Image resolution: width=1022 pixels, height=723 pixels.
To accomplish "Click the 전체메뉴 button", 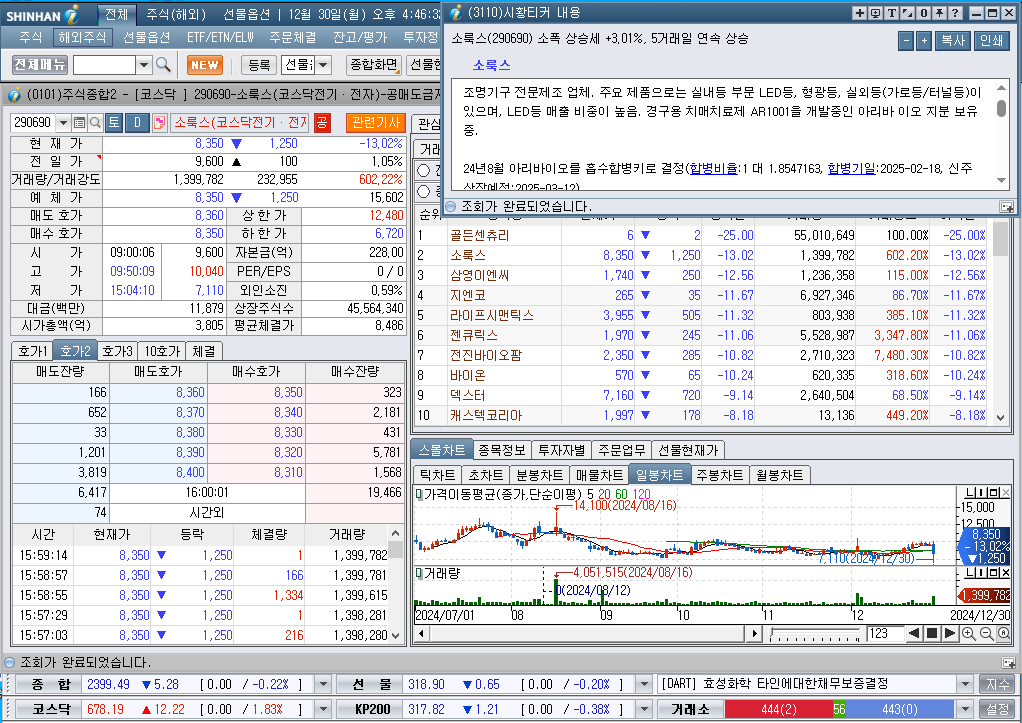I will coord(40,65).
